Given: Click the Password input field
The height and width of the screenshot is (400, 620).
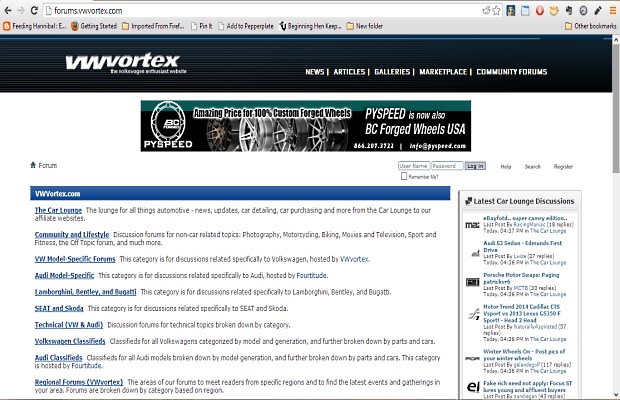Looking at the screenshot, I should click(447, 166).
